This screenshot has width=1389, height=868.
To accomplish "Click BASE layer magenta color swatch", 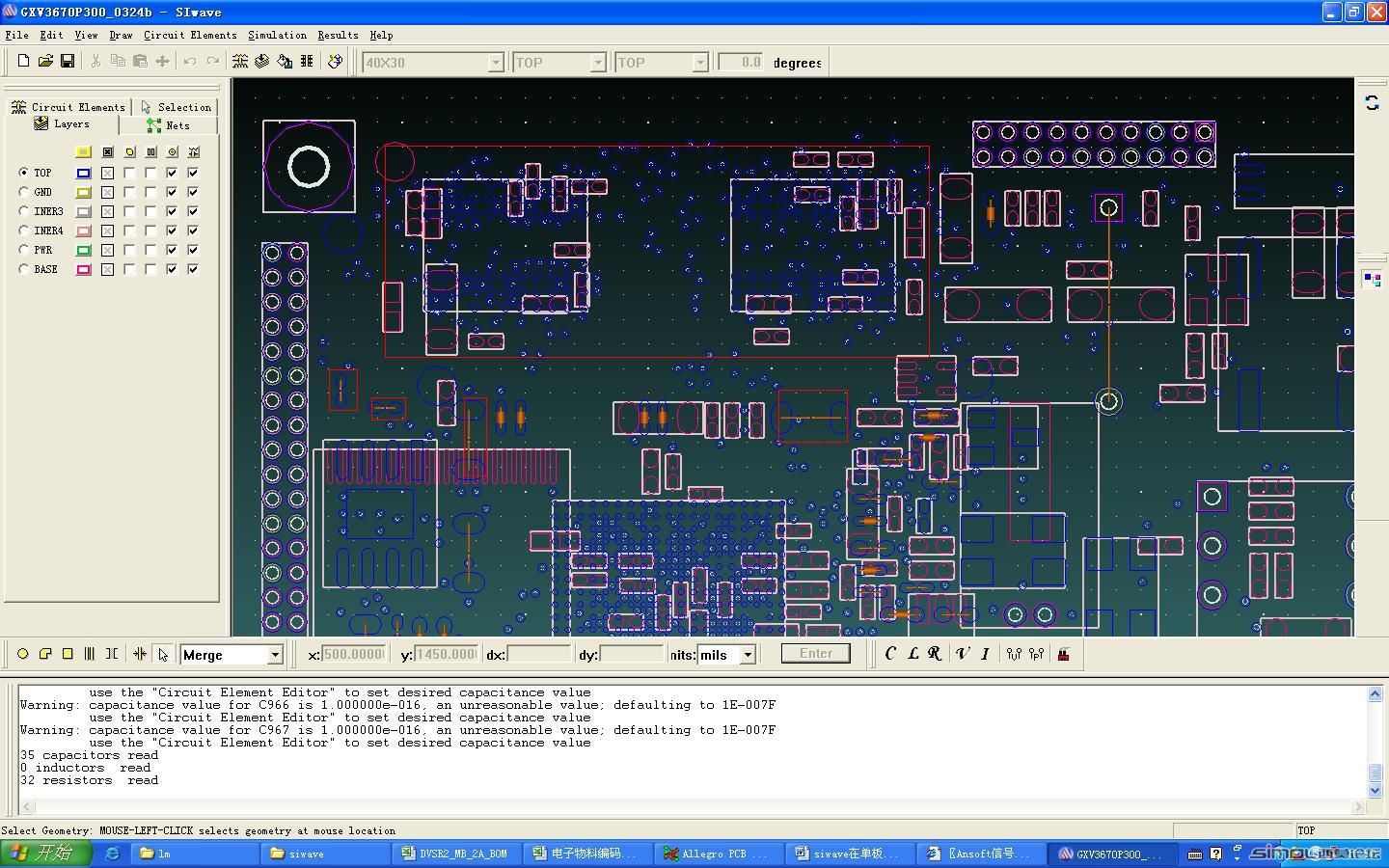I will [84, 269].
